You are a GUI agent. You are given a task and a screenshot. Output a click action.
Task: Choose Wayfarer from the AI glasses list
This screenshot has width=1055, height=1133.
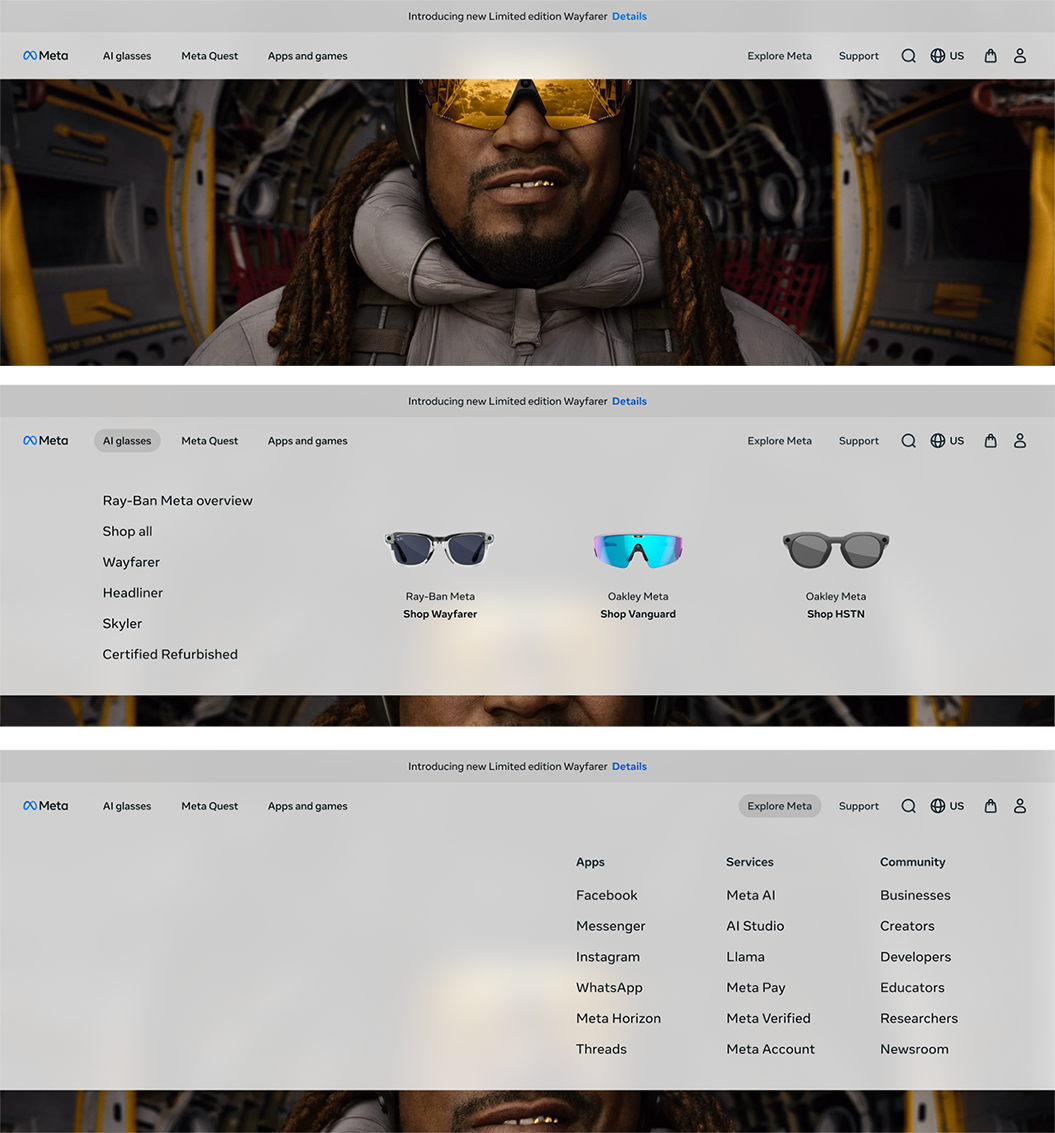tap(131, 562)
